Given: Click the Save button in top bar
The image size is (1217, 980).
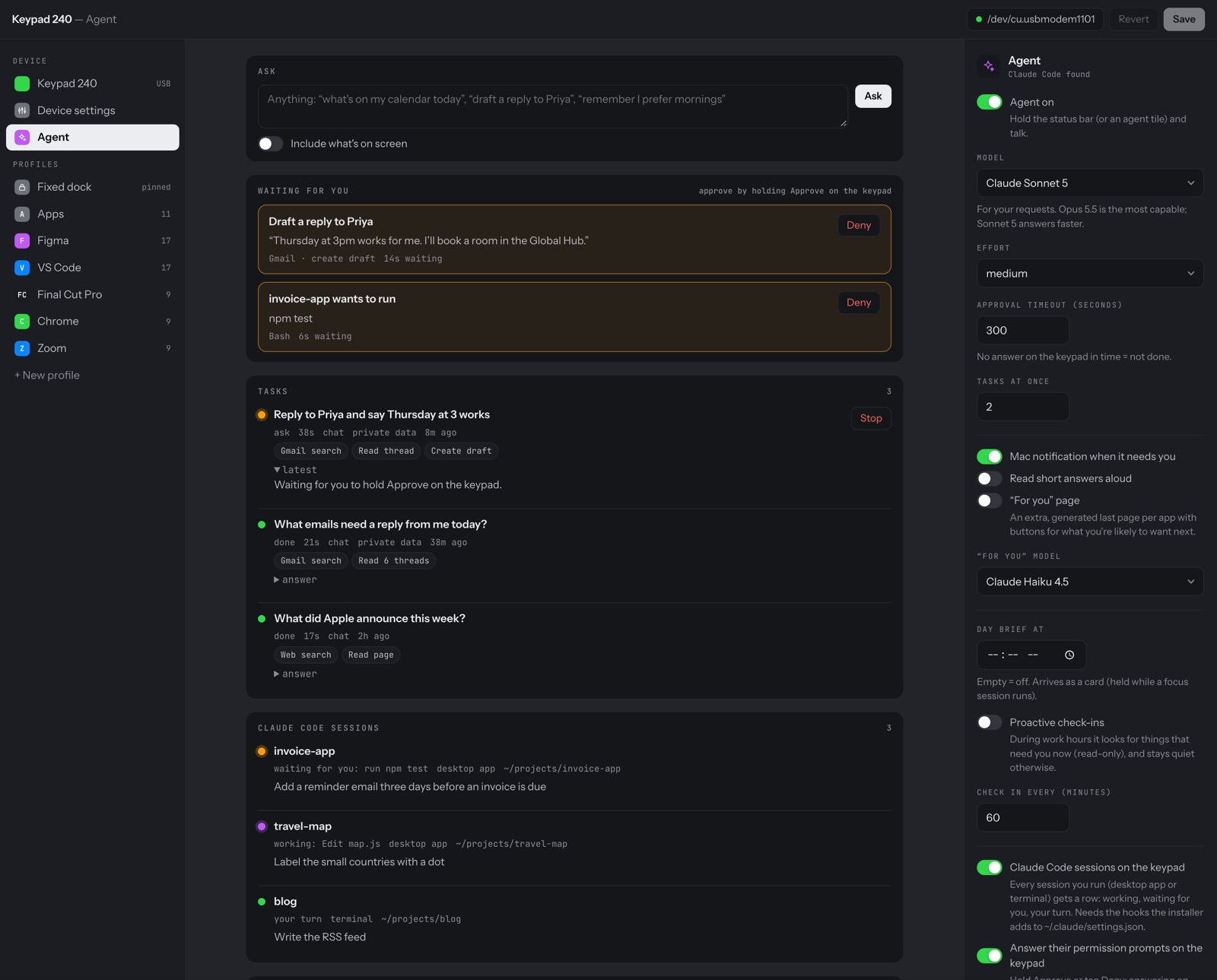Looking at the screenshot, I should [x=1184, y=19].
